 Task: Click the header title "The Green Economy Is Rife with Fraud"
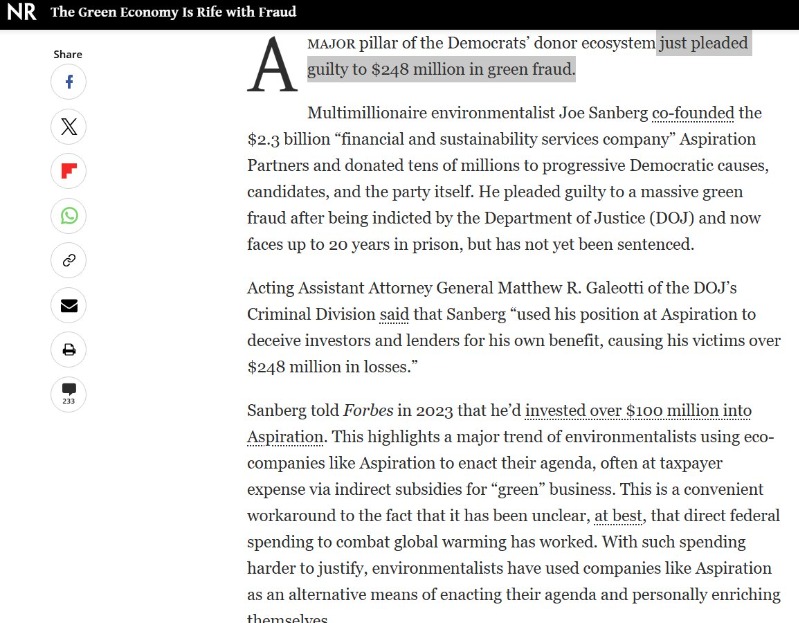click(x=173, y=13)
